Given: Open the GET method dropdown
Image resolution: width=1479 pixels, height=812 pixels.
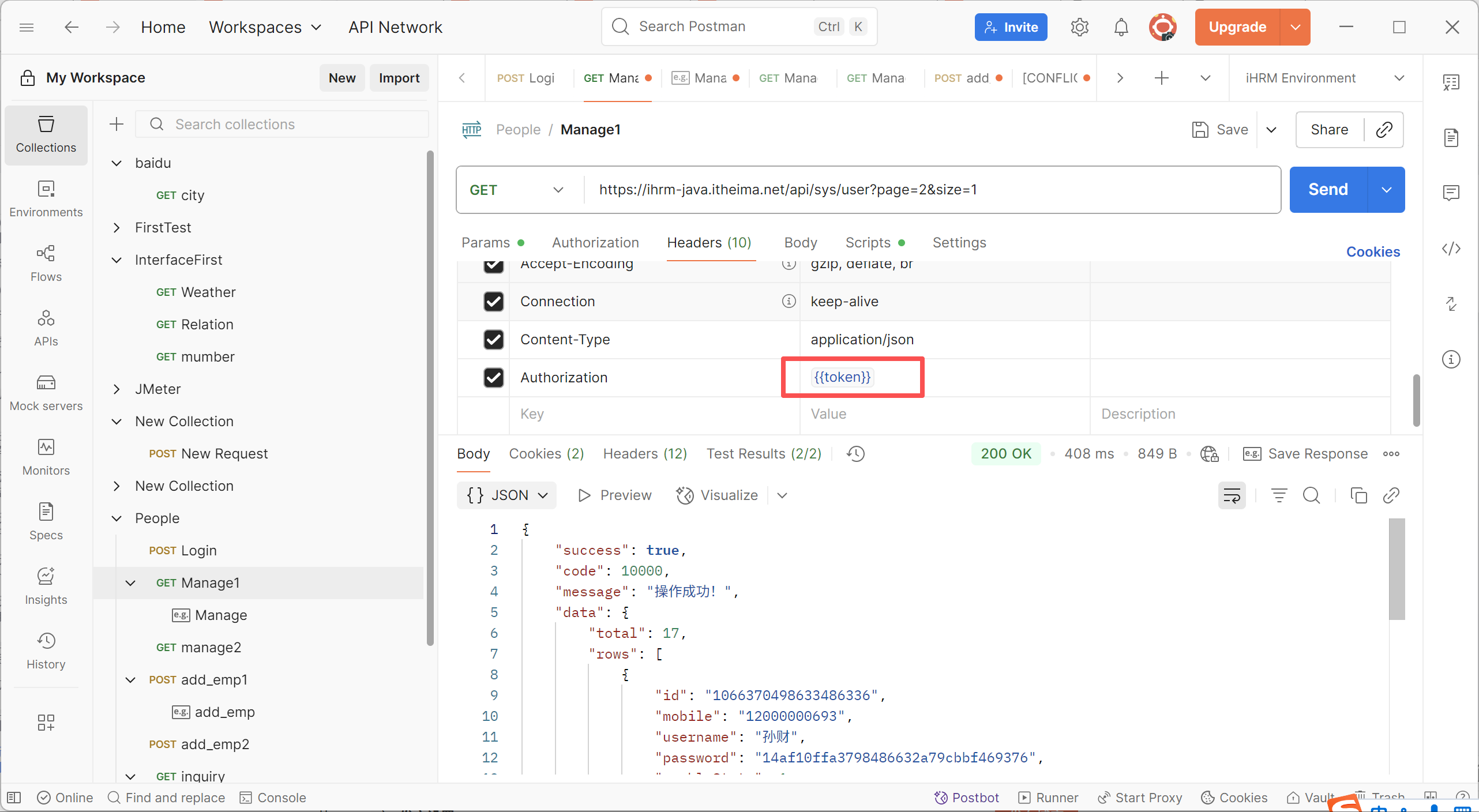Looking at the screenshot, I should [516, 190].
